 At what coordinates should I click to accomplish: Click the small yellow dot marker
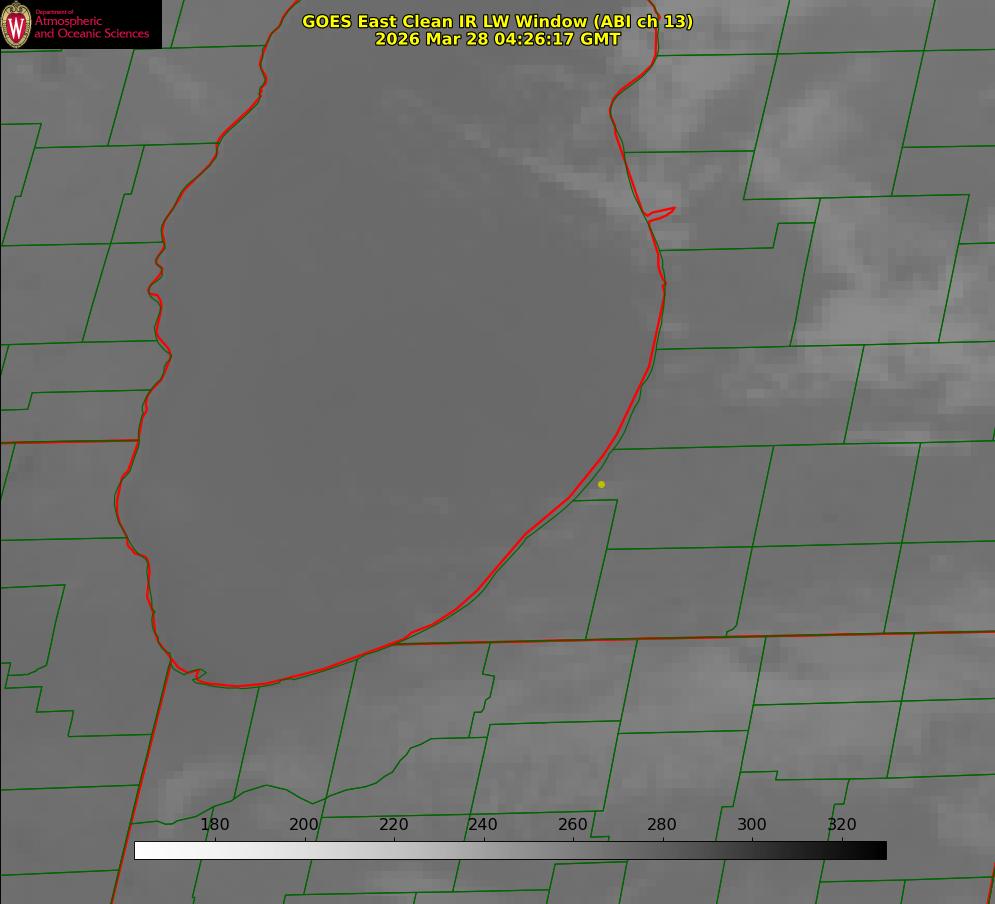click(601, 484)
